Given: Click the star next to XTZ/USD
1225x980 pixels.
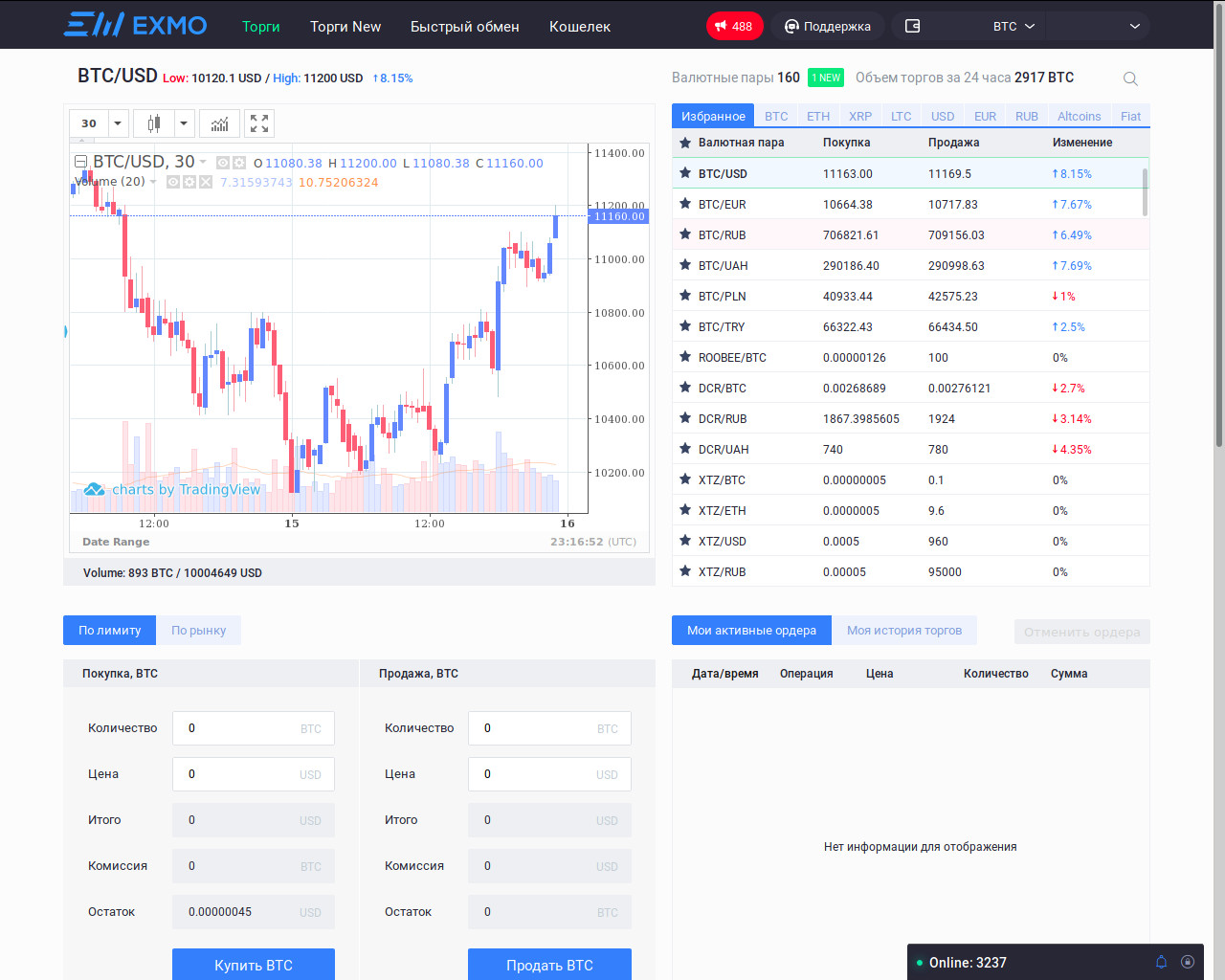Looking at the screenshot, I should (x=685, y=541).
